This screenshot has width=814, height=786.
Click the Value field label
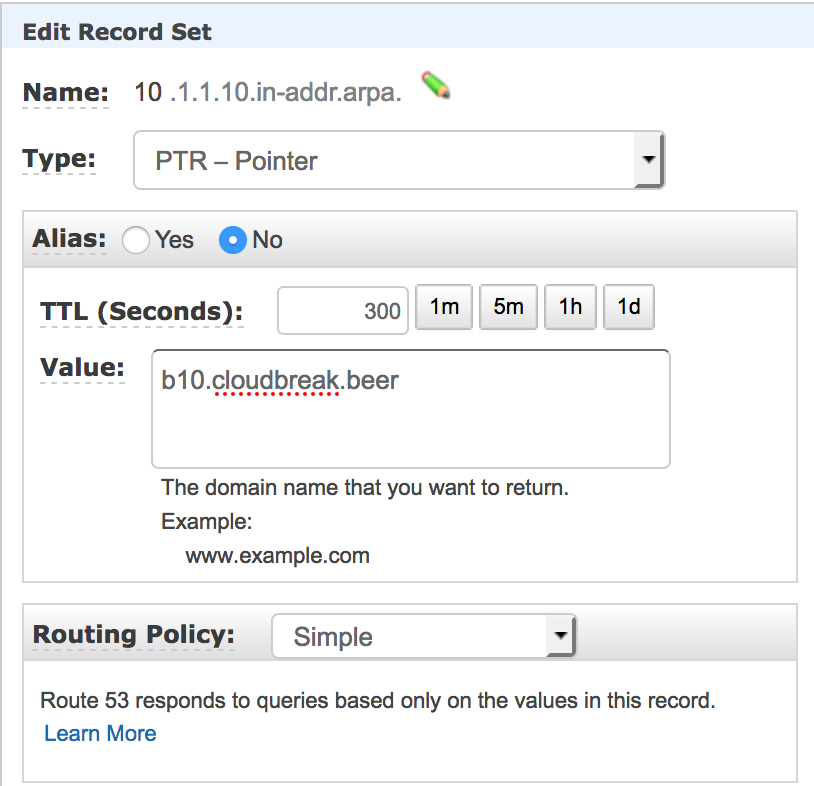click(x=82, y=368)
